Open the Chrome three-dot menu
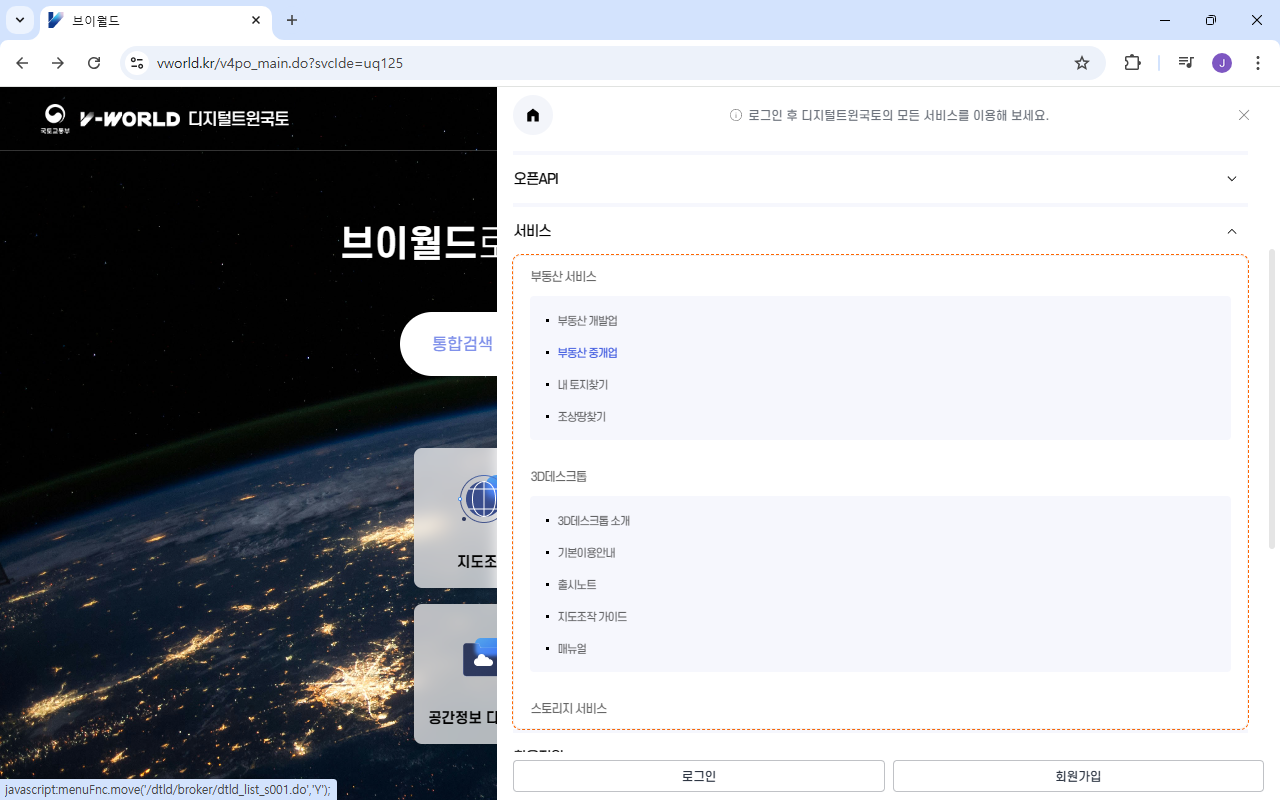The image size is (1280, 800). click(x=1257, y=63)
